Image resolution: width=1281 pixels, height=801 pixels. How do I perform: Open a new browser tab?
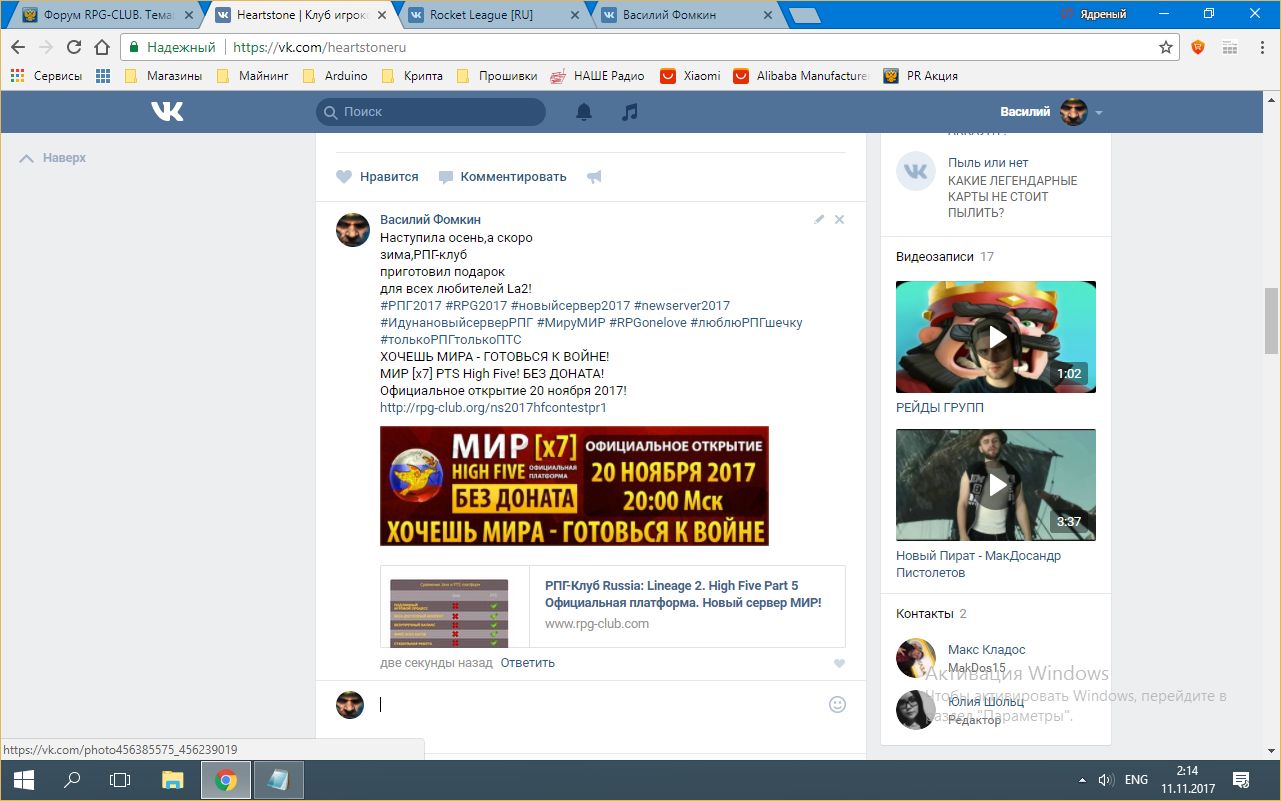pos(804,15)
